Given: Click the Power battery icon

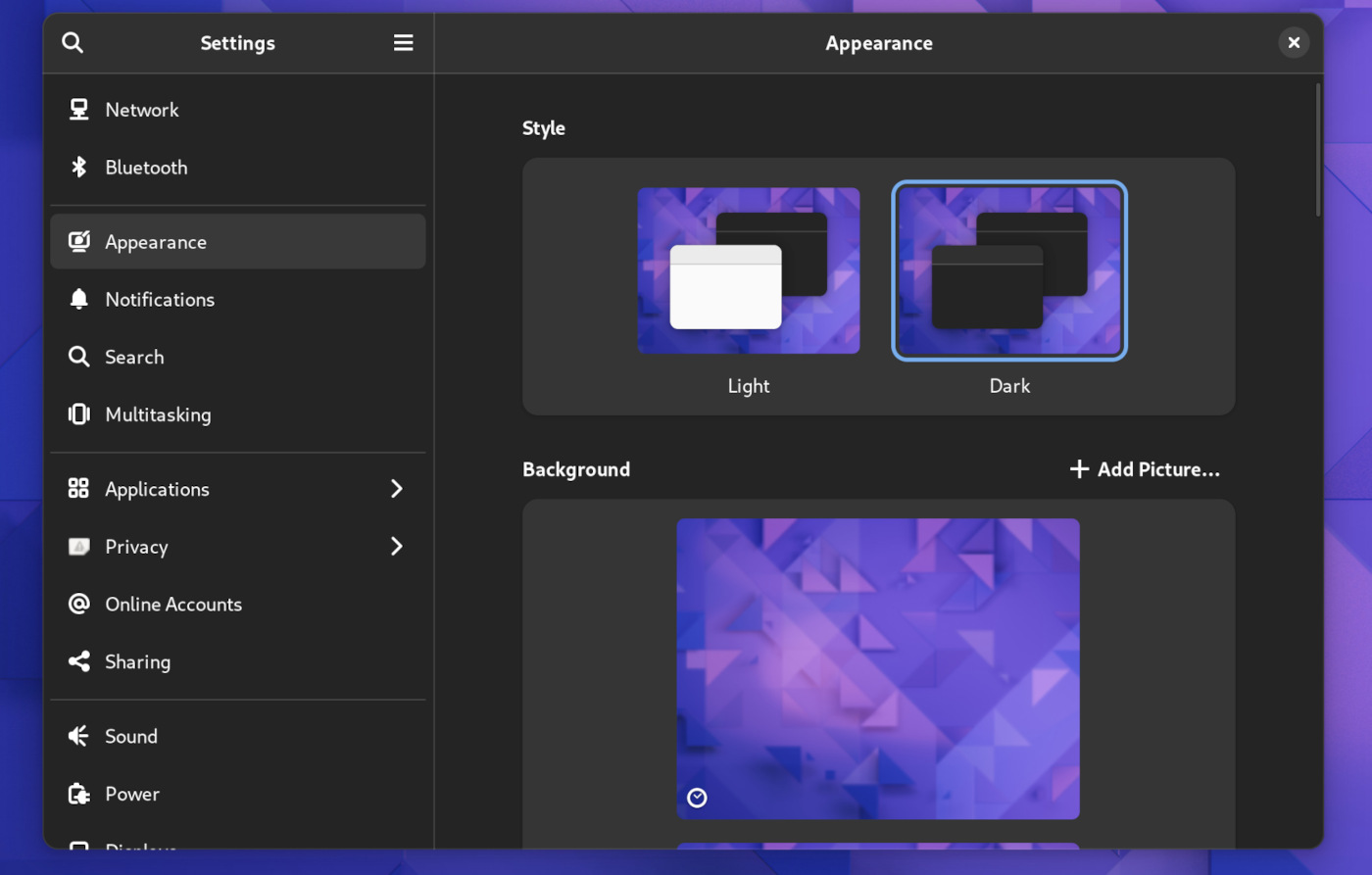Looking at the screenshot, I should coord(78,794).
